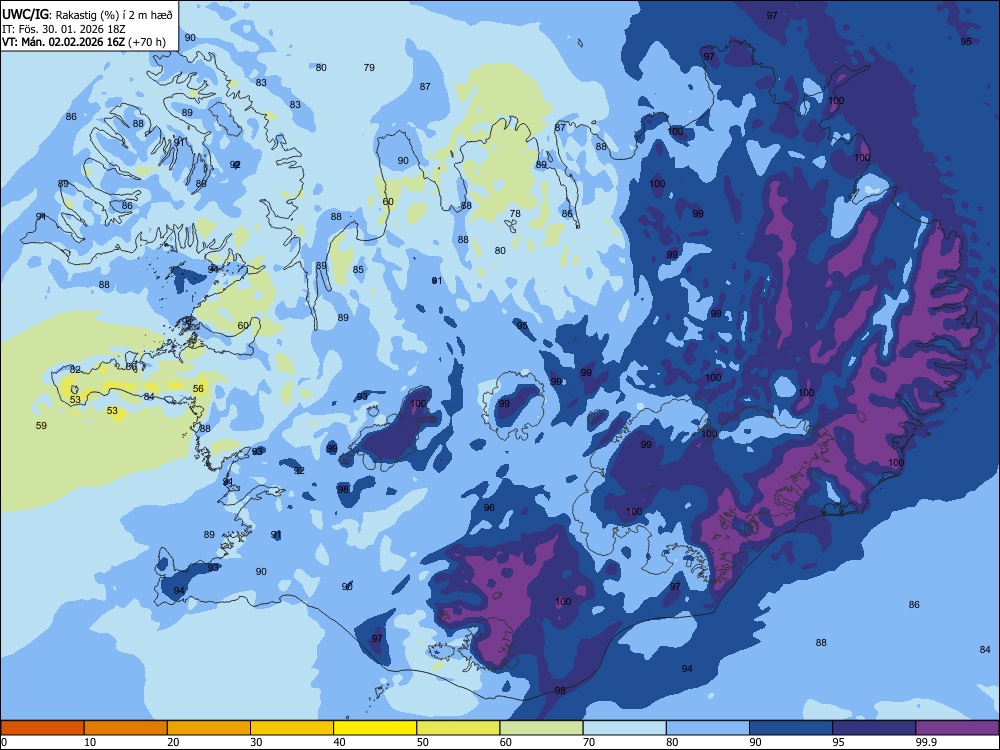Click the map humidity value '82'

click(x=75, y=370)
